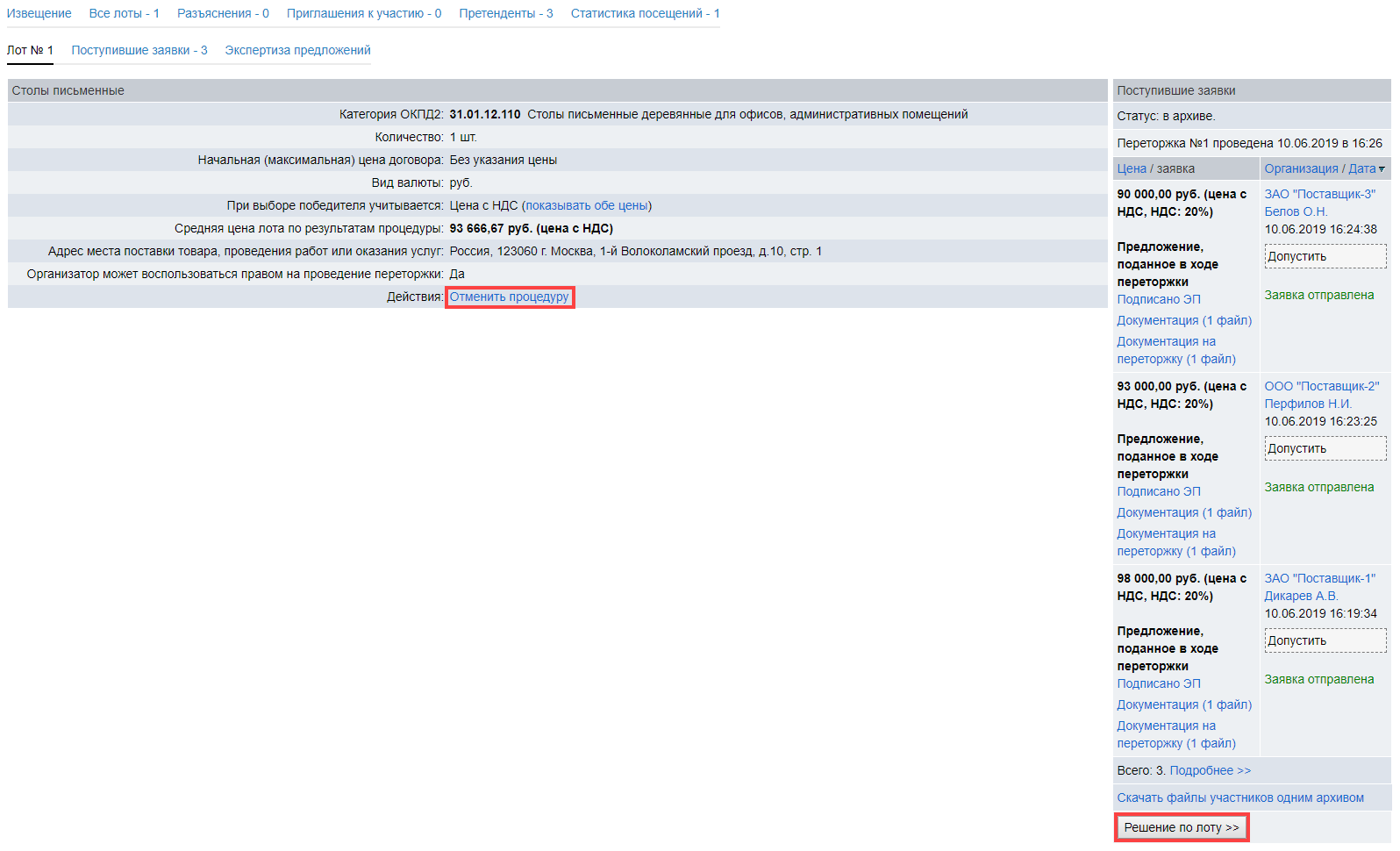Screen dimensions: 1400x851
Task: Click the sort arrow next to Дата
Action: click(x=1382, y=169)
